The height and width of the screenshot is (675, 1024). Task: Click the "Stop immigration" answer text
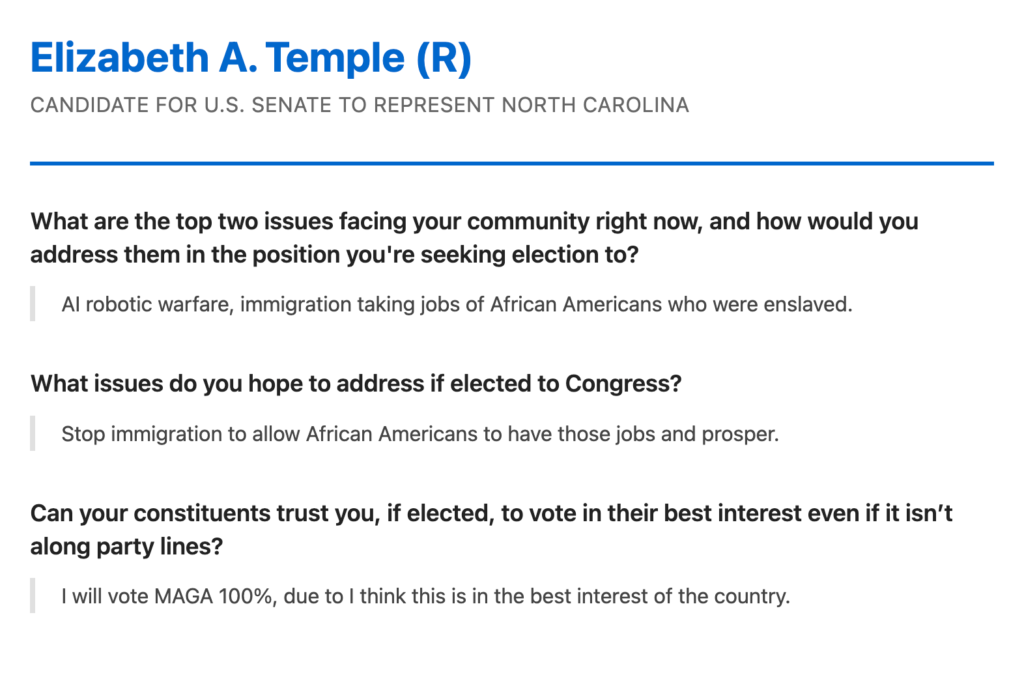(x=130, y=434)
